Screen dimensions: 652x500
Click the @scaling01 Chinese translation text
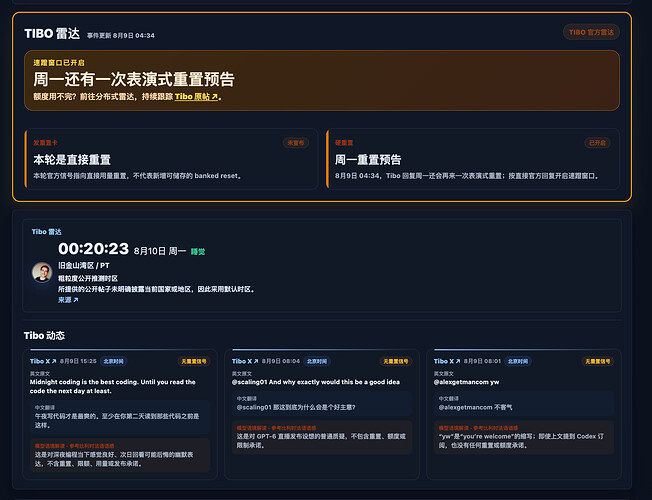(296, 407)
